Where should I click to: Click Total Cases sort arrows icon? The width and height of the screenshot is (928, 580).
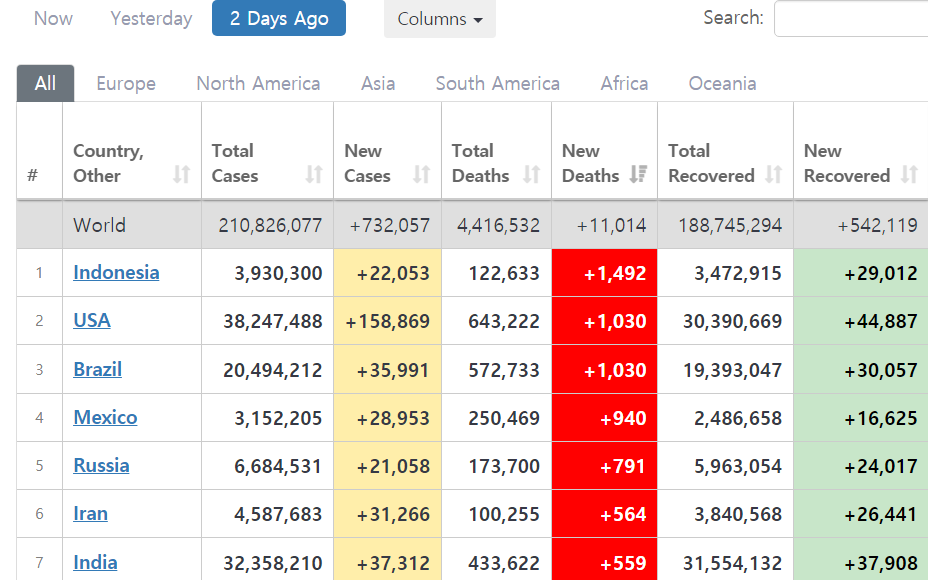click(314, 175)
